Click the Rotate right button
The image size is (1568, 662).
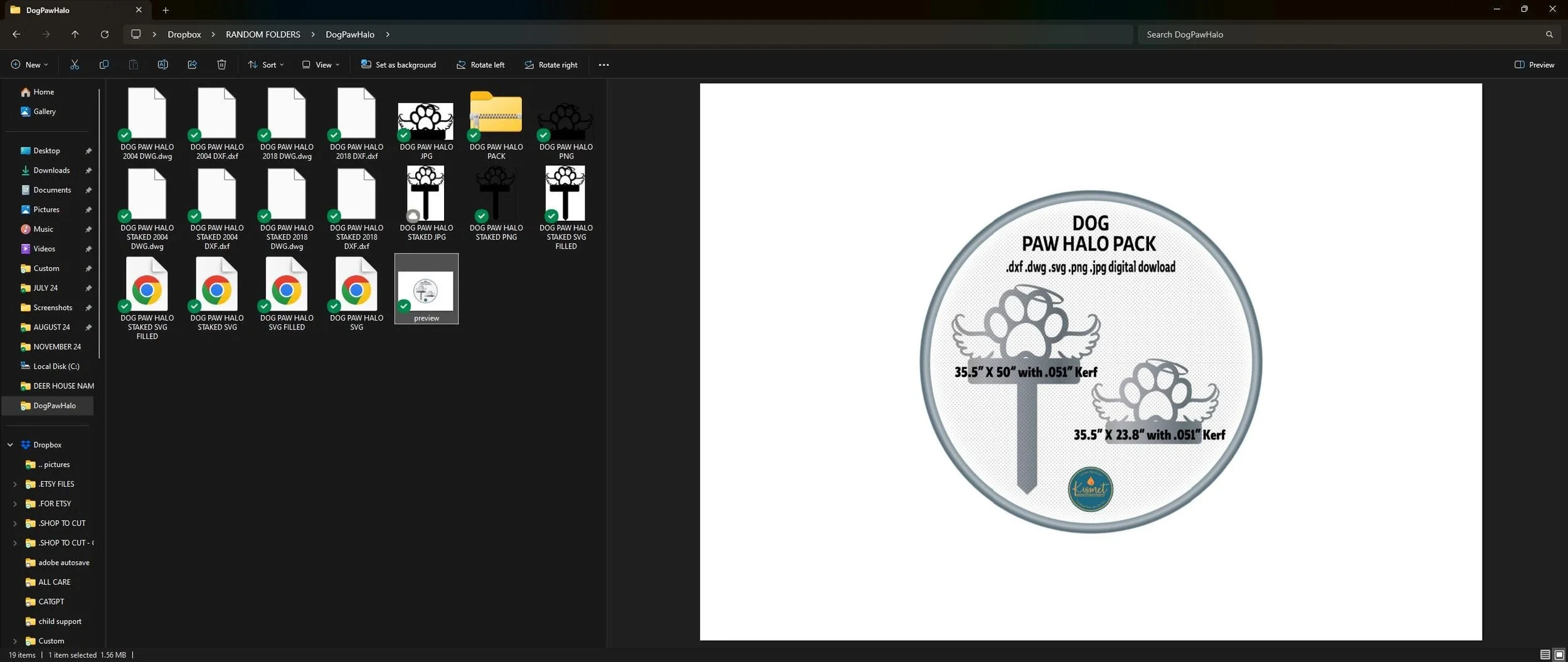(x=551, y=65)
